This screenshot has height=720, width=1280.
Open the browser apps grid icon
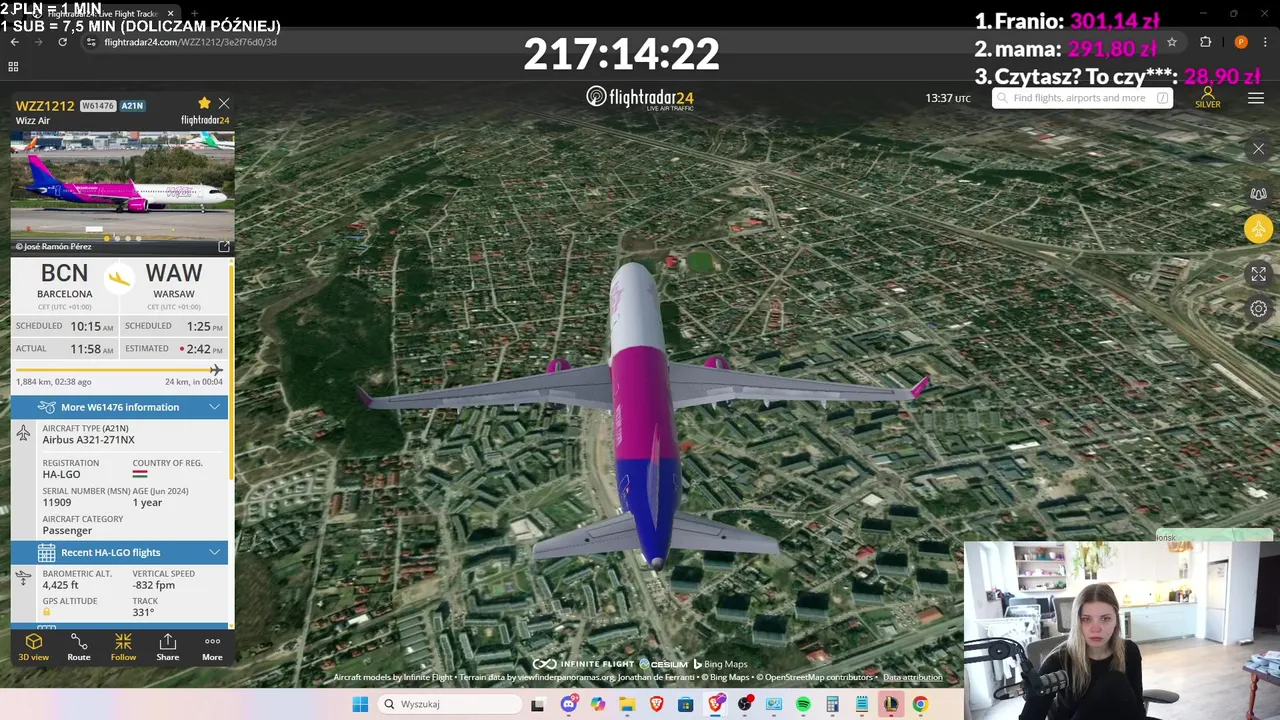coord(13,66)
